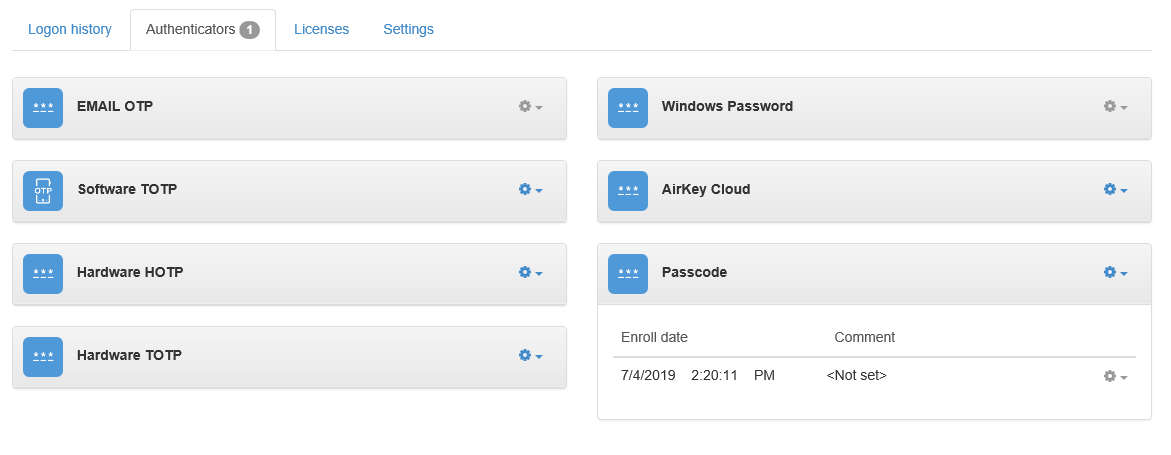
Task: Open the EMAIL OTP gear menu
Action: coord(530,107)
